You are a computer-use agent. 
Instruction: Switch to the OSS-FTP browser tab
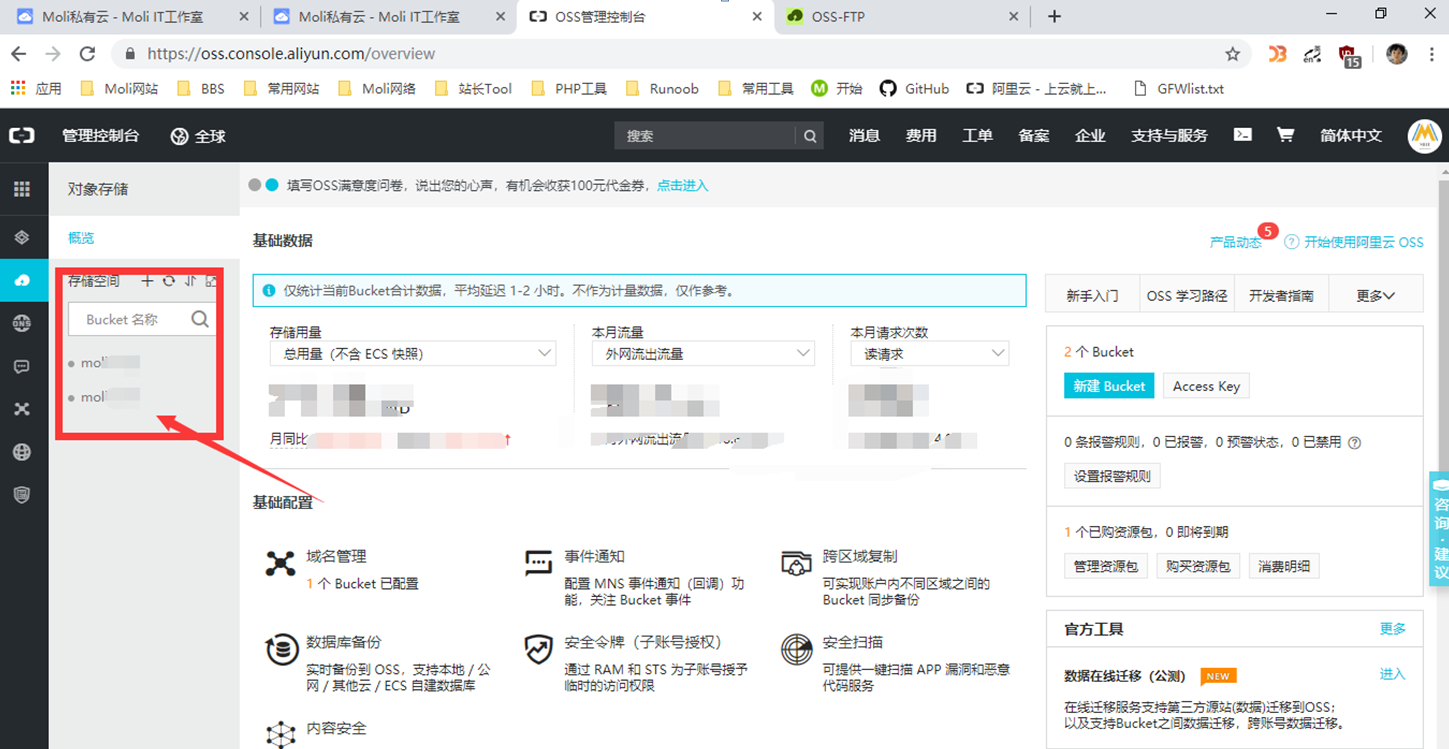903,16
